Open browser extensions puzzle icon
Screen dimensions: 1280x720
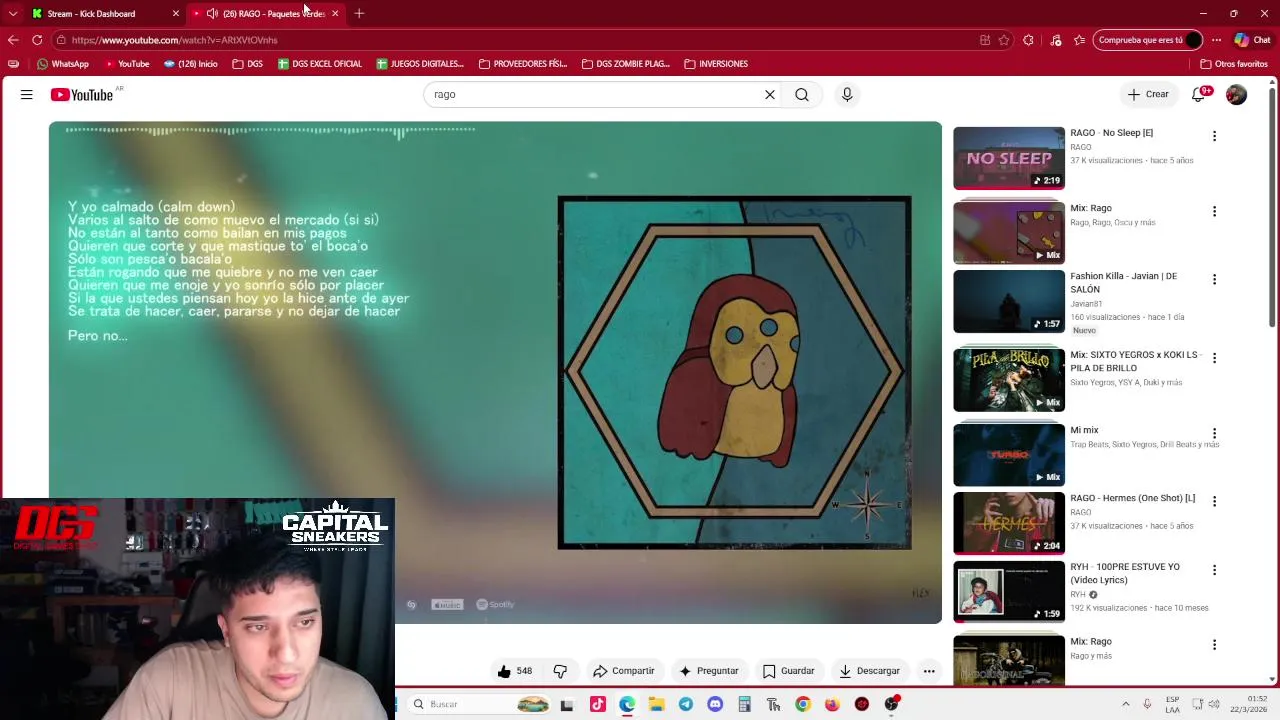1028,40
